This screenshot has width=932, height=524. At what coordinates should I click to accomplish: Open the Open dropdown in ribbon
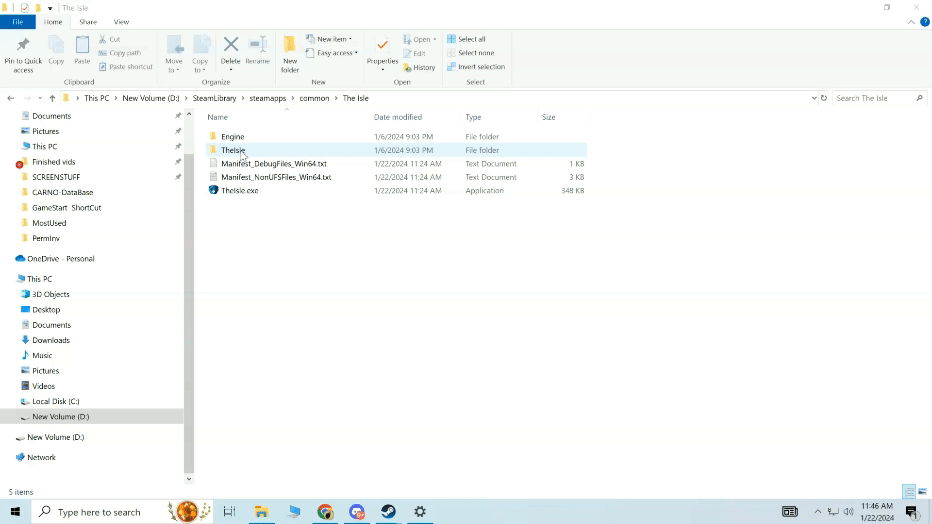point(420,39)
